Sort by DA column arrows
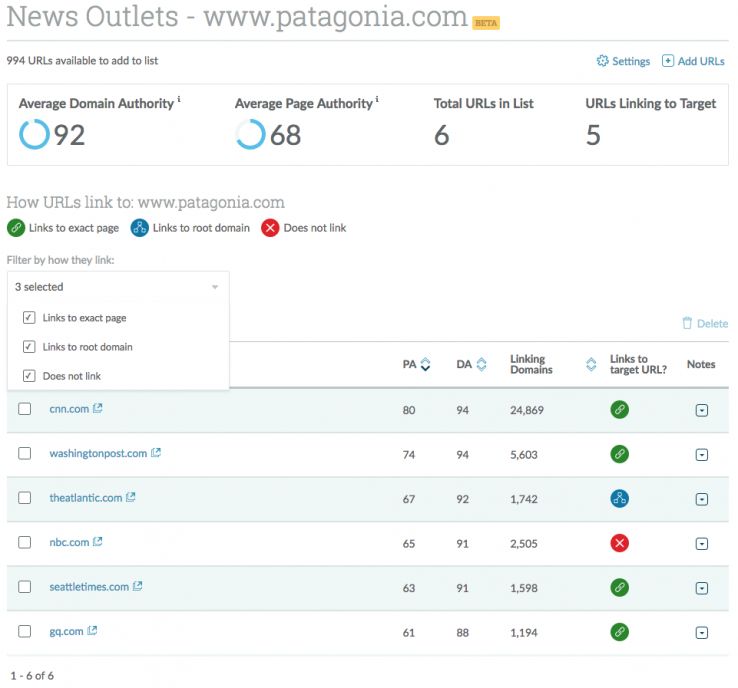 point(481,365)
